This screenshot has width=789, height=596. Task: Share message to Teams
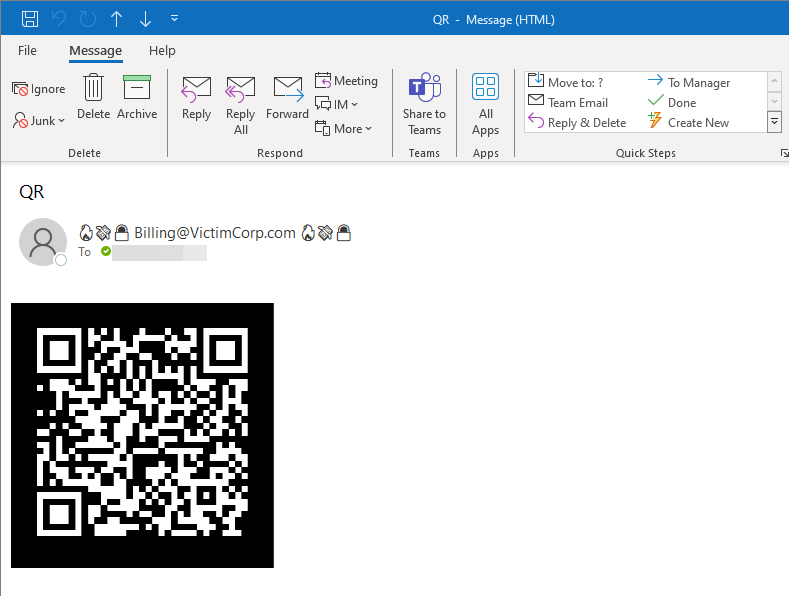(x=424, y=105)
